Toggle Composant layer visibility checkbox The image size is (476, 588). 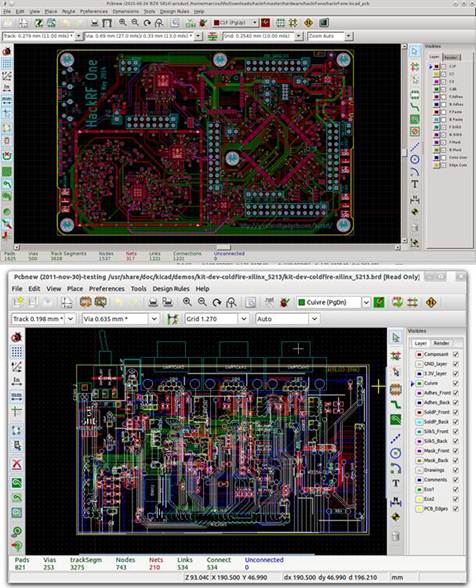(x=456, y=354)
